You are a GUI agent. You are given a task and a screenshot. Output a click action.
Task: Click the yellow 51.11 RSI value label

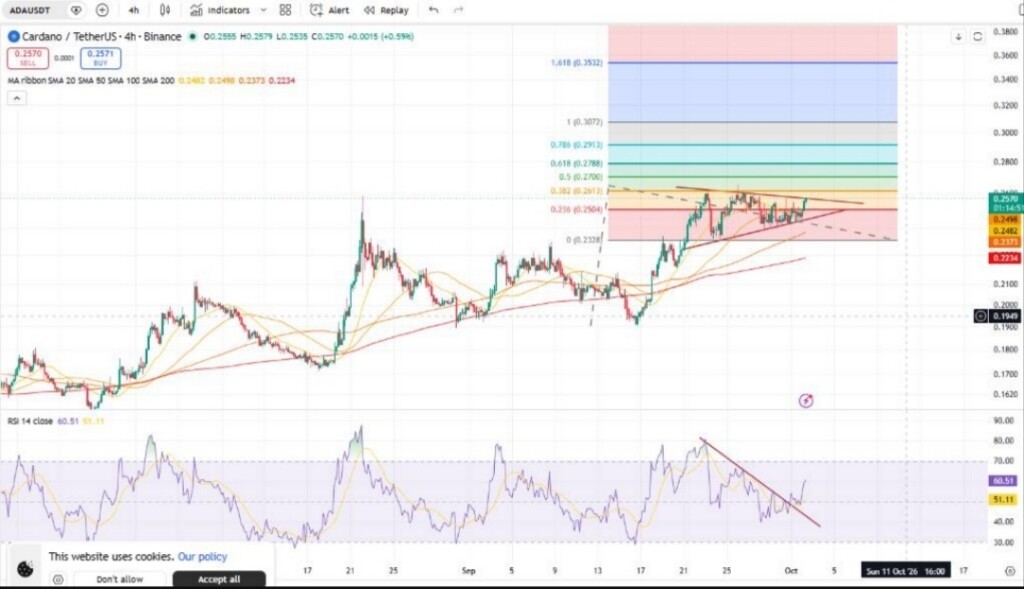click(1003, 500)
